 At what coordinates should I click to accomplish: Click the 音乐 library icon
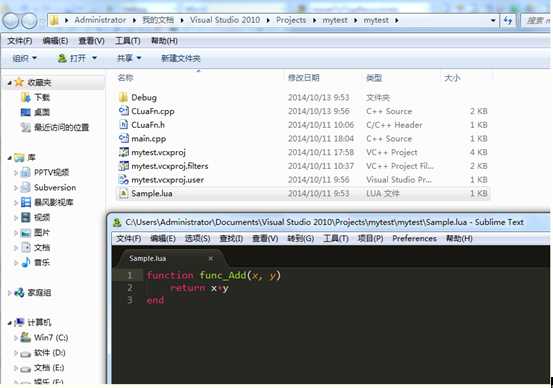point(26,262)
